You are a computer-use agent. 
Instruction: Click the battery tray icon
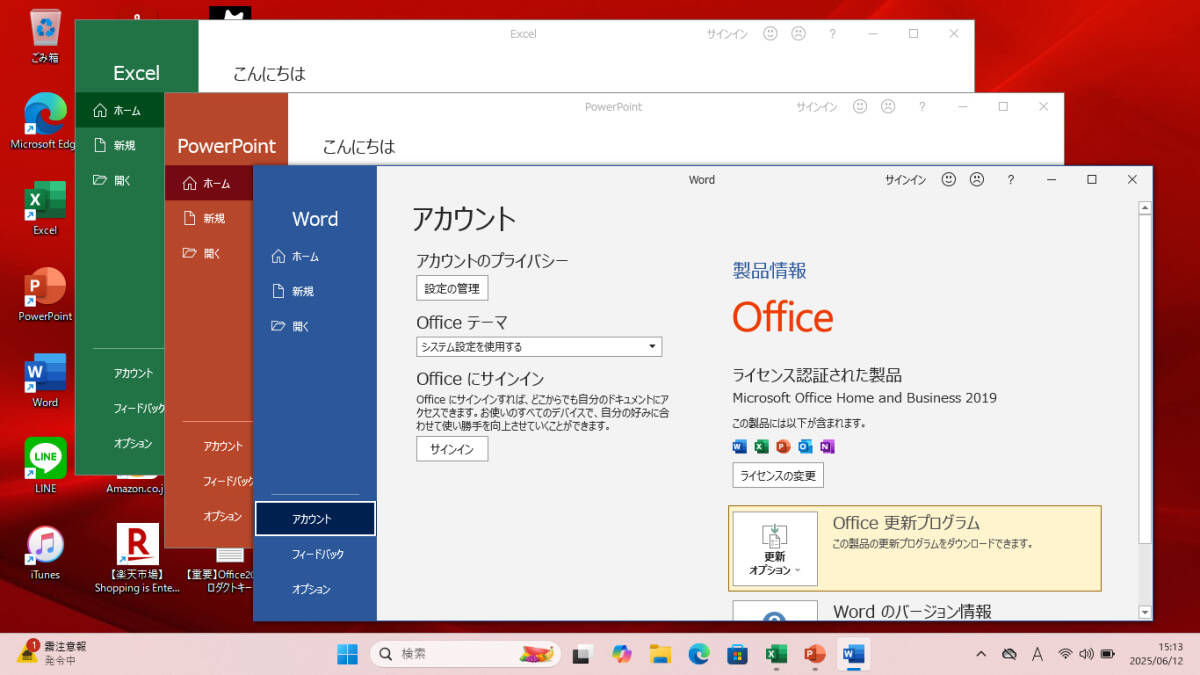point(1107,654)
